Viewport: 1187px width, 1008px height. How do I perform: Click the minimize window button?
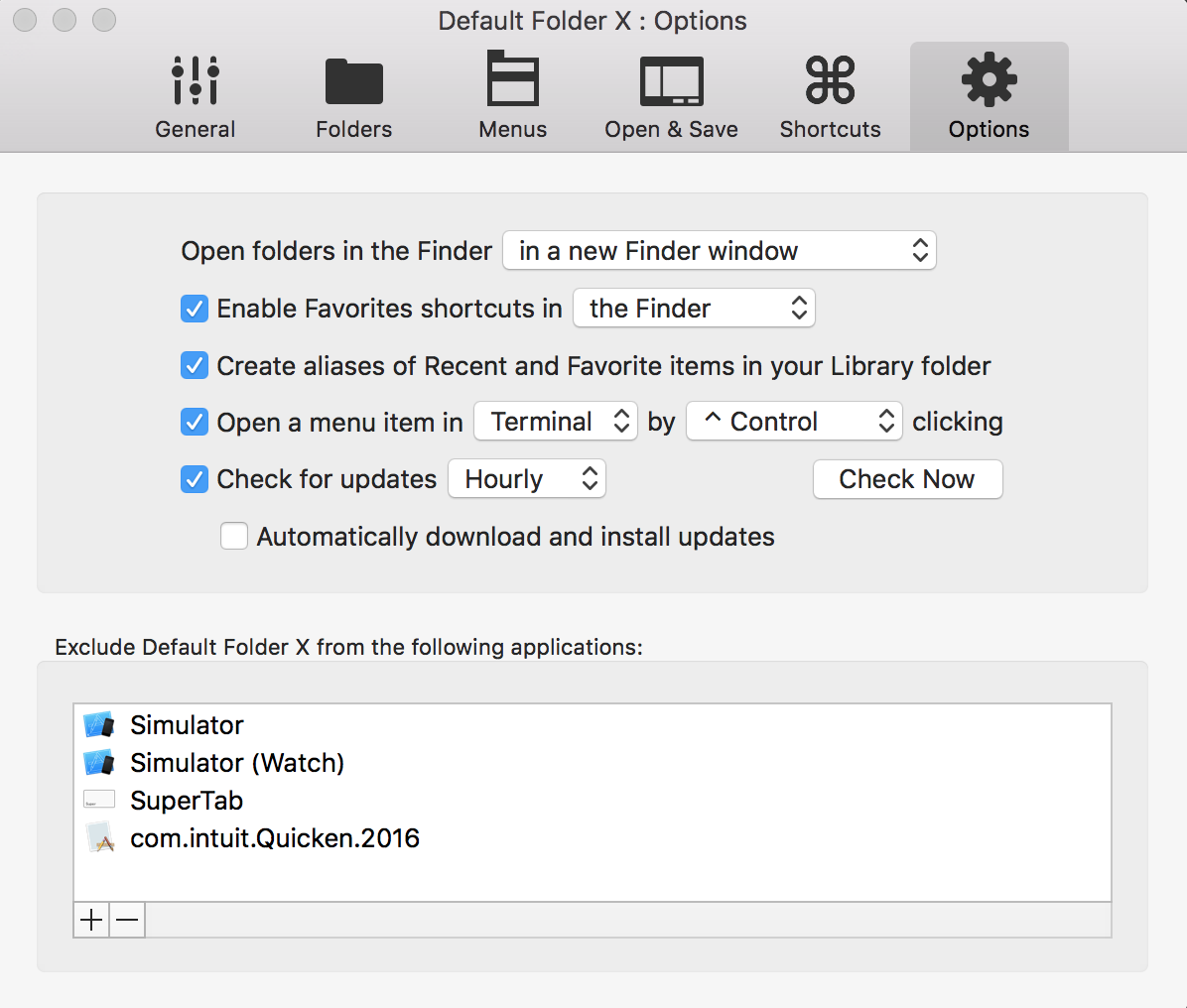[65, 20]
